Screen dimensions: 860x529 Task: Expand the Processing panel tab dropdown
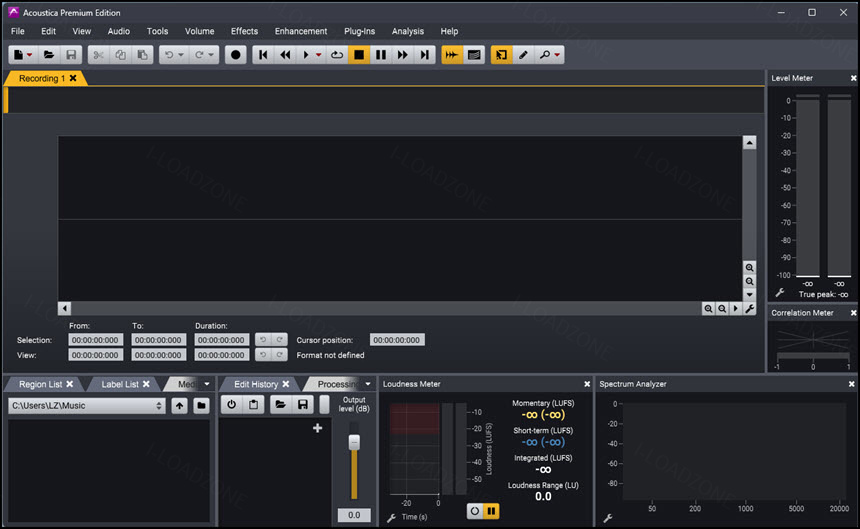coord(367,384)
